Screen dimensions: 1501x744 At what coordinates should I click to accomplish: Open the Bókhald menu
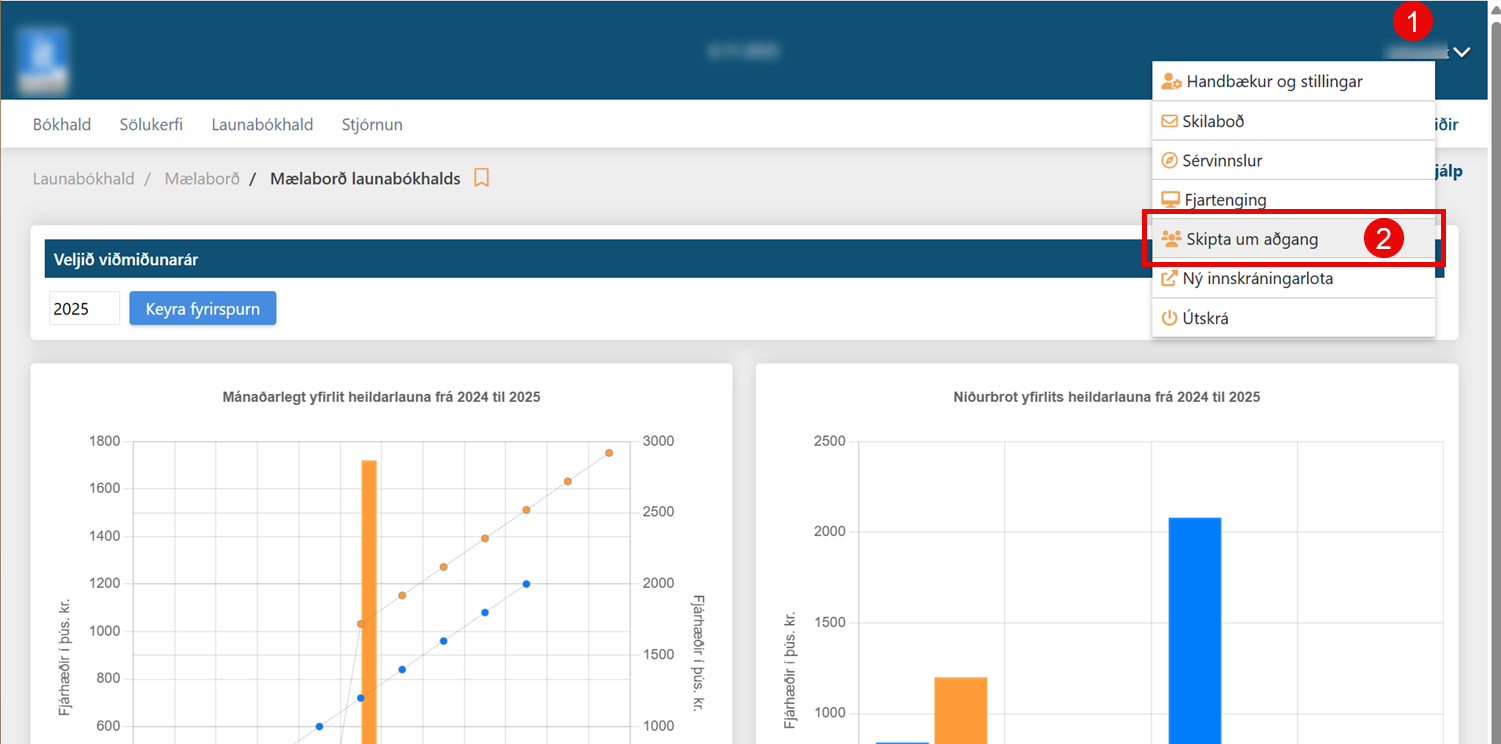[x=62, y=125]
